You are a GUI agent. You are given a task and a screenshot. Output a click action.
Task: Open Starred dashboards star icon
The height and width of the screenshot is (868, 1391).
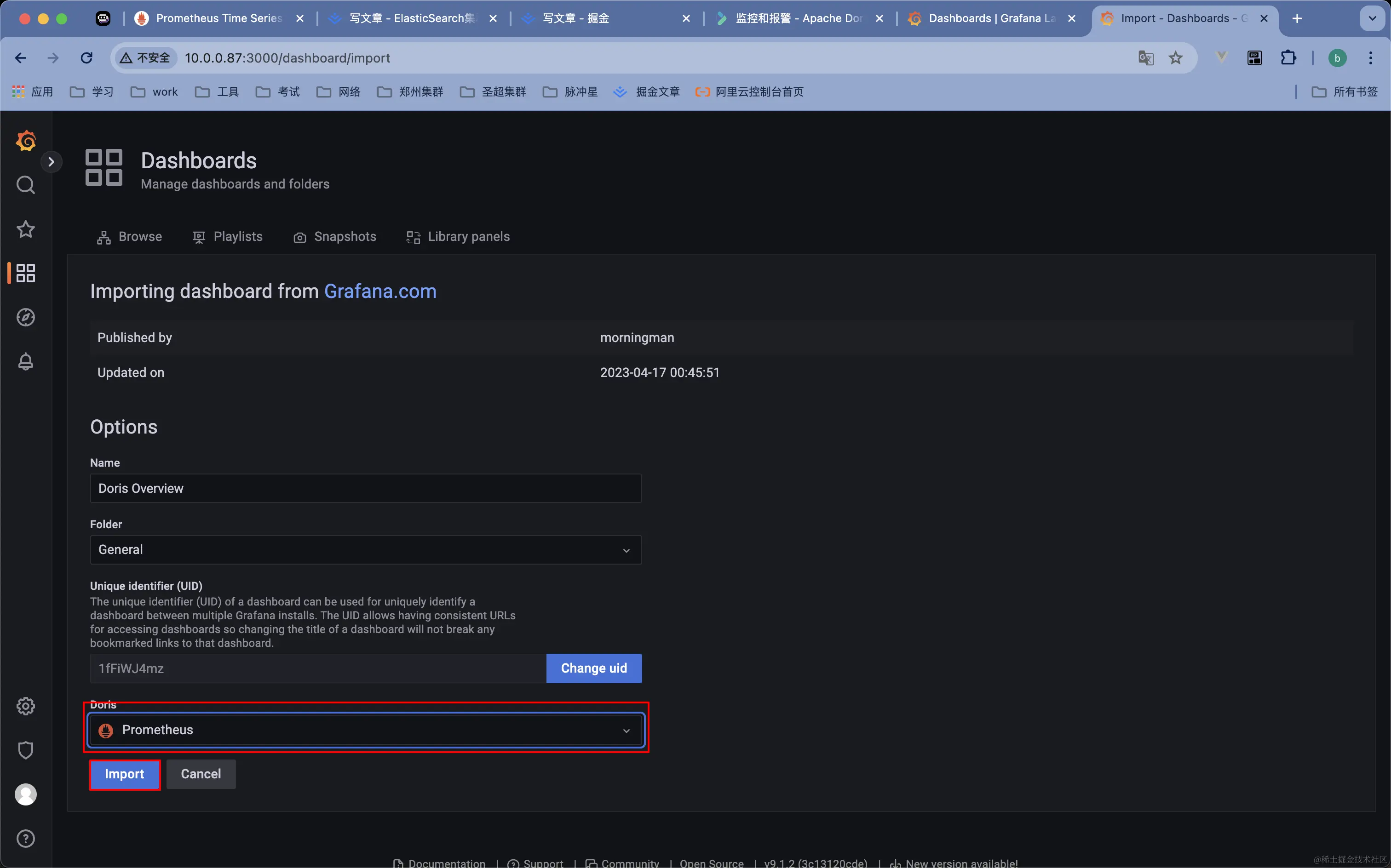pyautogui.click(x=26, y=229)
